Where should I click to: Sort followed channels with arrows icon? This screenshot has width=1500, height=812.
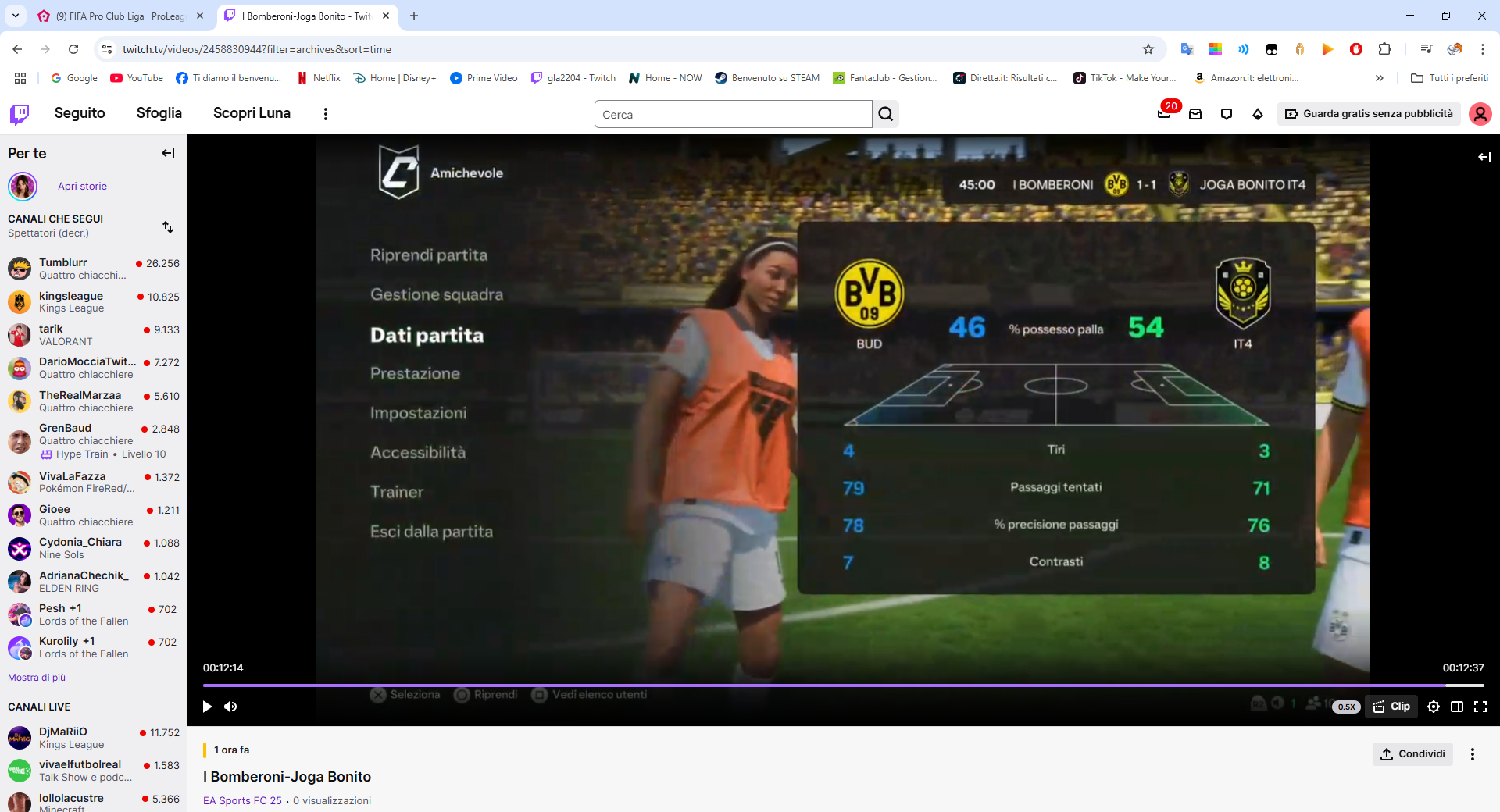click(x=168, y=226)
